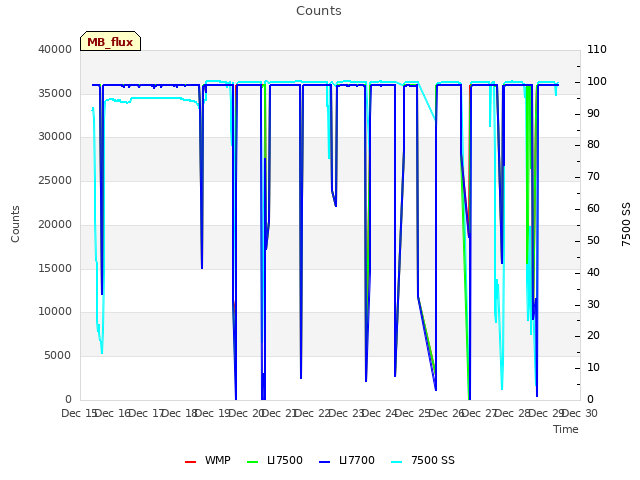Viewport: 640px width, 480px height.
Task: Click the 50 right axis tick label
Action: [593, 240]
